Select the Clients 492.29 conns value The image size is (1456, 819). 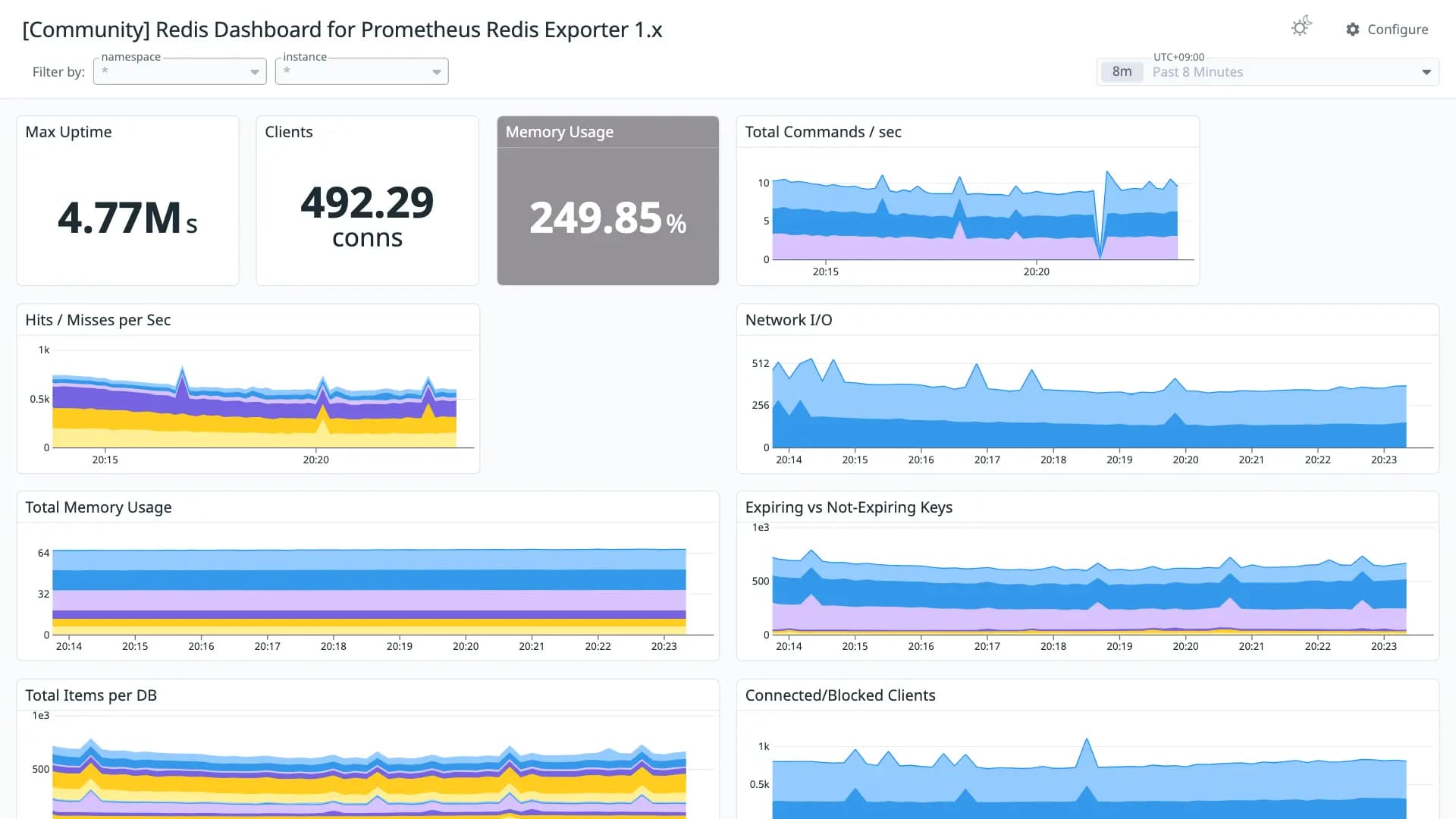click(367, 216)
